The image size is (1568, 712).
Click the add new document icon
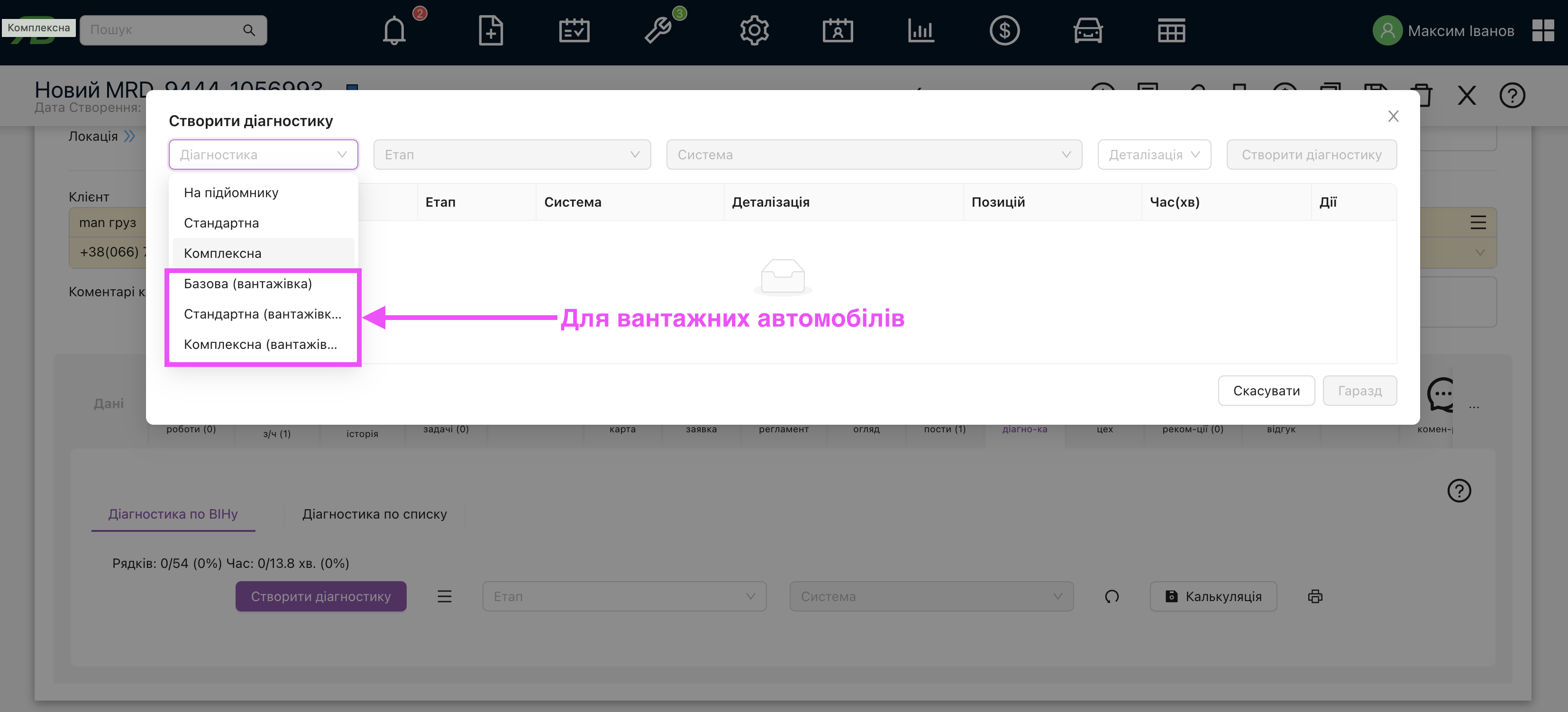tap(491, 30)
